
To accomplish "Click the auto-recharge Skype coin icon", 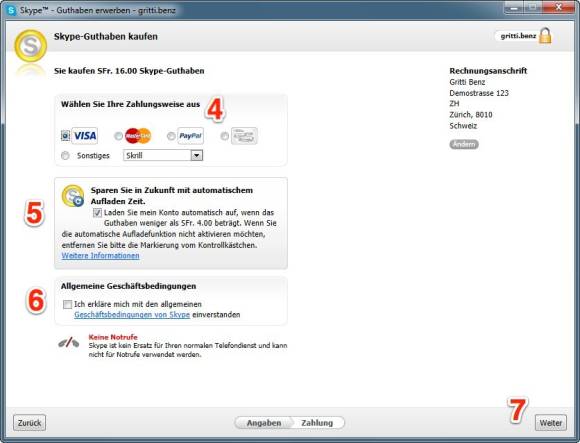I will [x=72, y=196].
